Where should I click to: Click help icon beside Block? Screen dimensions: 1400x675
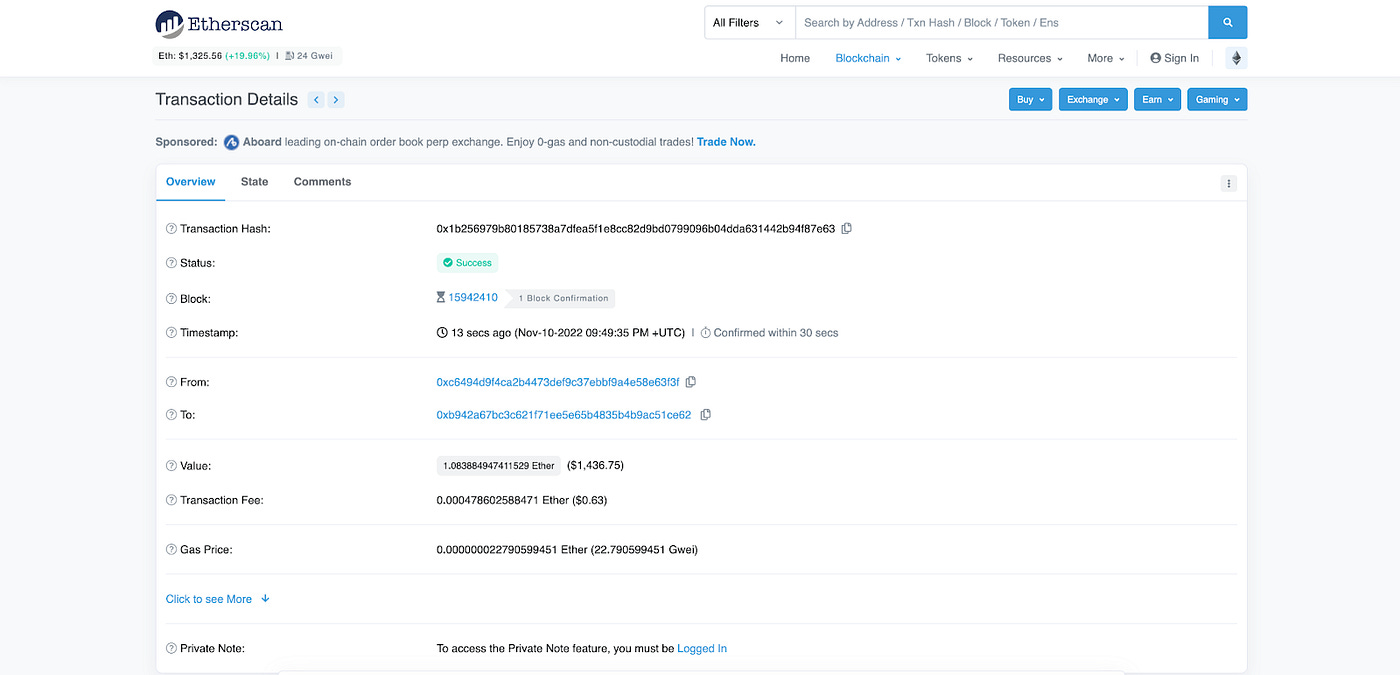[x=171, y=299]
